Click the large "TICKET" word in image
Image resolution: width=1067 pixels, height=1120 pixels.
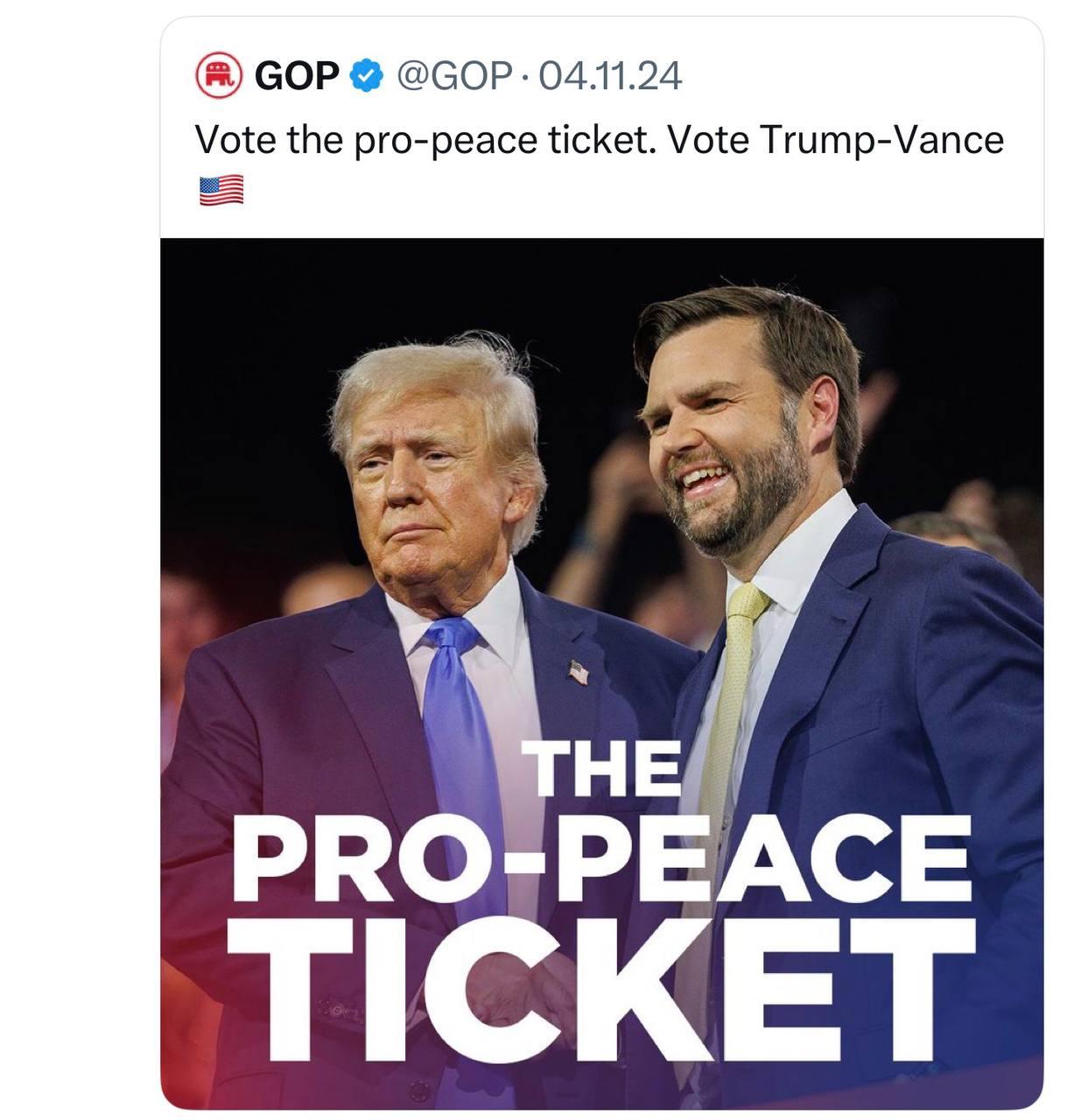[x=602, y=989]
